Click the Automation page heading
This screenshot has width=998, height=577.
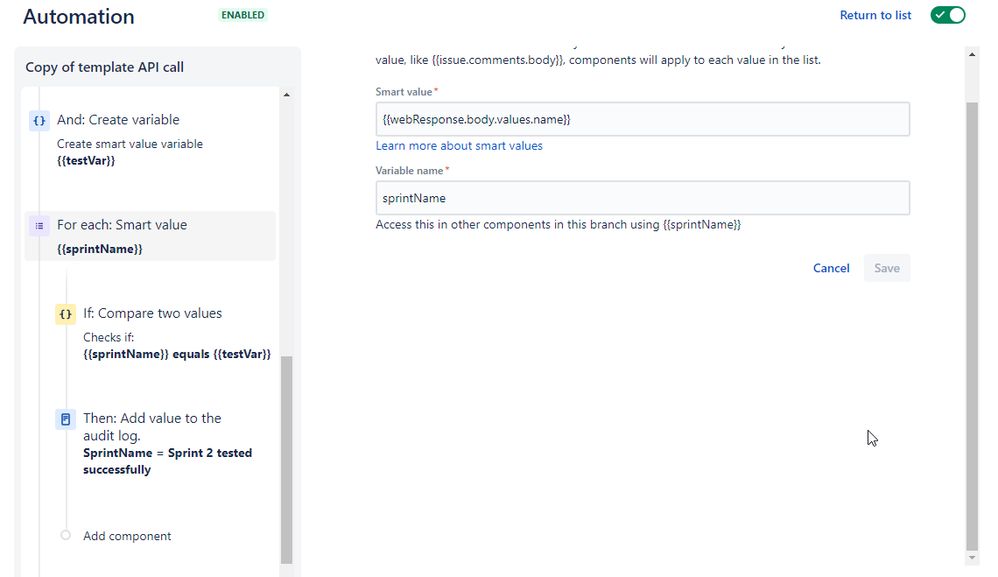tap(79, 17)
